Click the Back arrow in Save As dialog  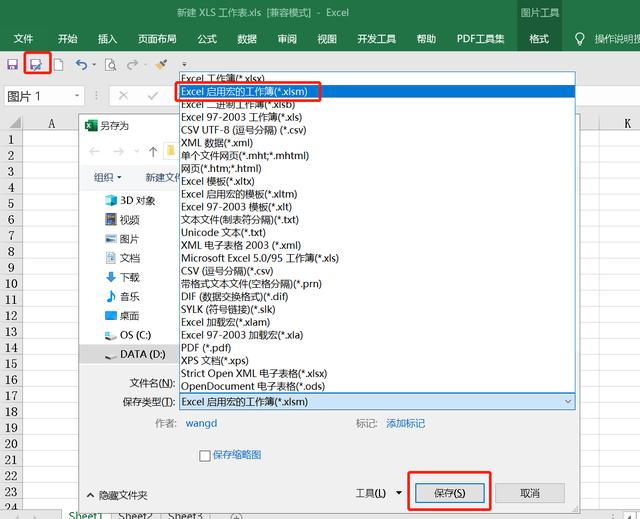pos(94,152)
